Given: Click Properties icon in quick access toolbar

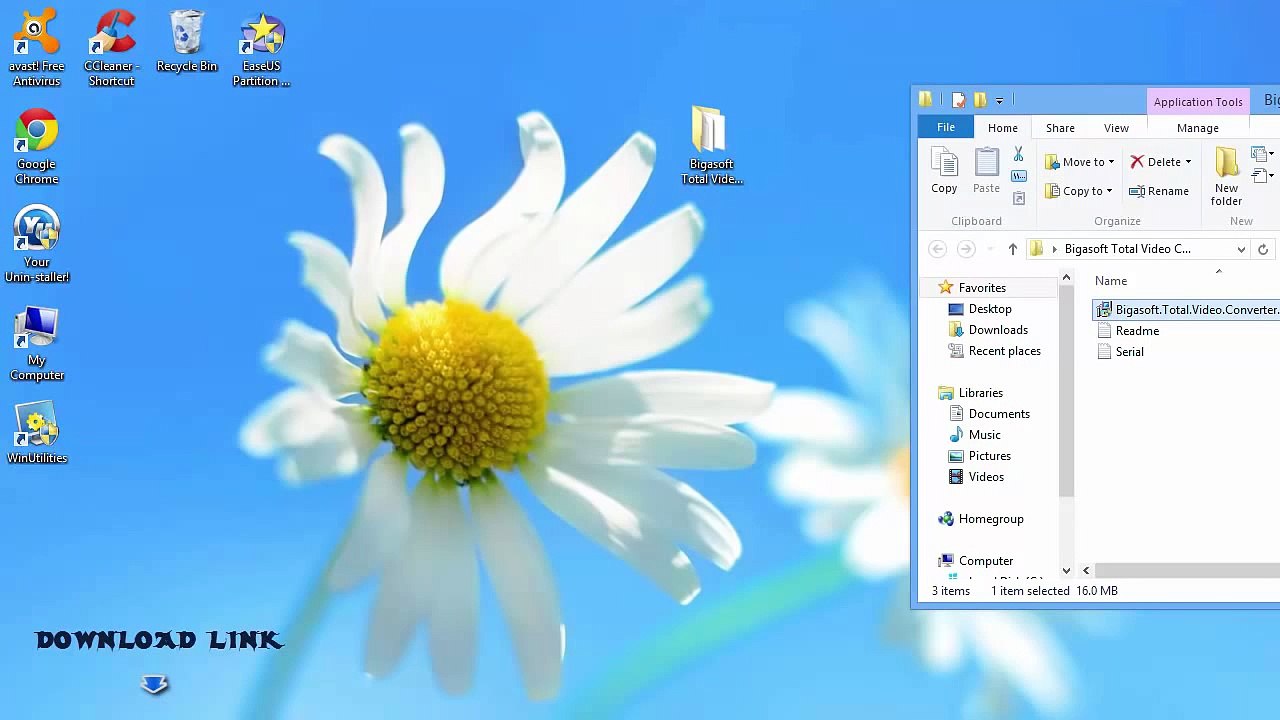Looking at the screenshot, I should pos(958,99).
